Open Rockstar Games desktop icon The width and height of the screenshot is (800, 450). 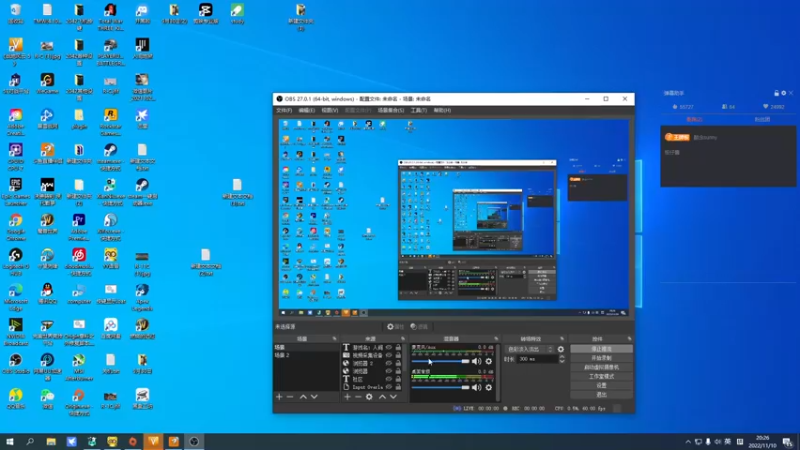point(110,121)
